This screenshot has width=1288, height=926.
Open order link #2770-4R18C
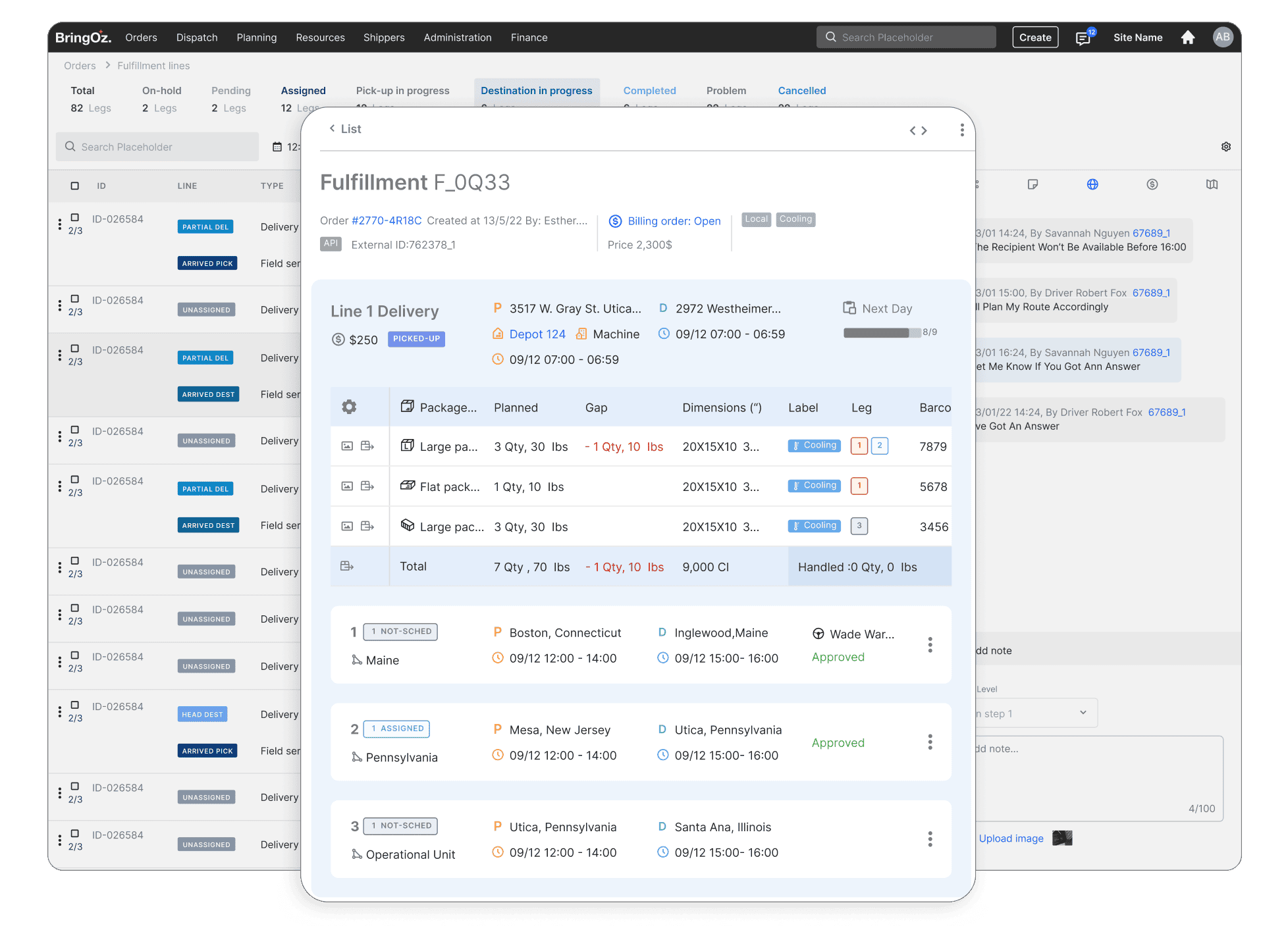coord(387,220)
